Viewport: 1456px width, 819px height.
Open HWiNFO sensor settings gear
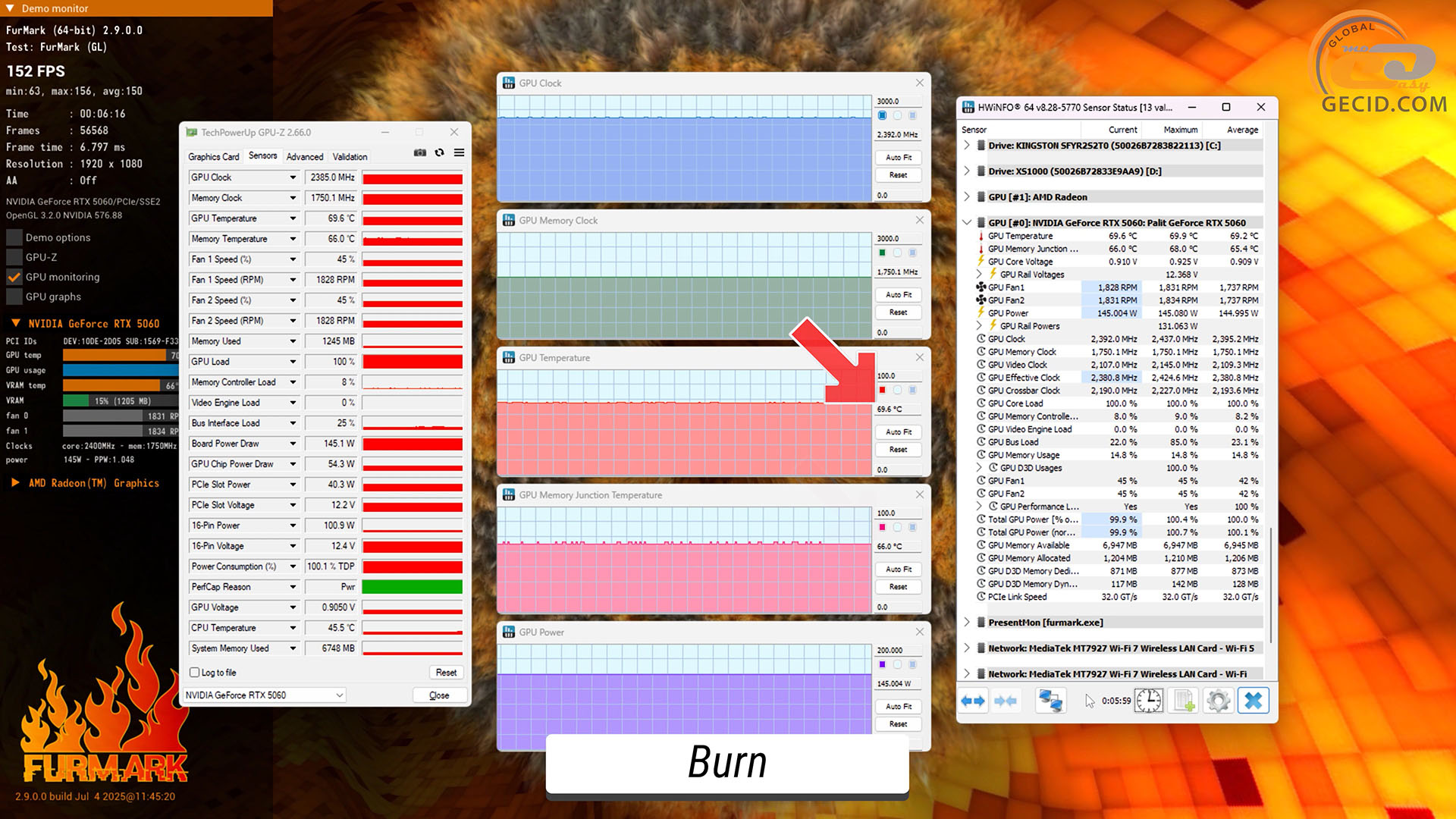pyautogui.click(x=1219, y=701)
